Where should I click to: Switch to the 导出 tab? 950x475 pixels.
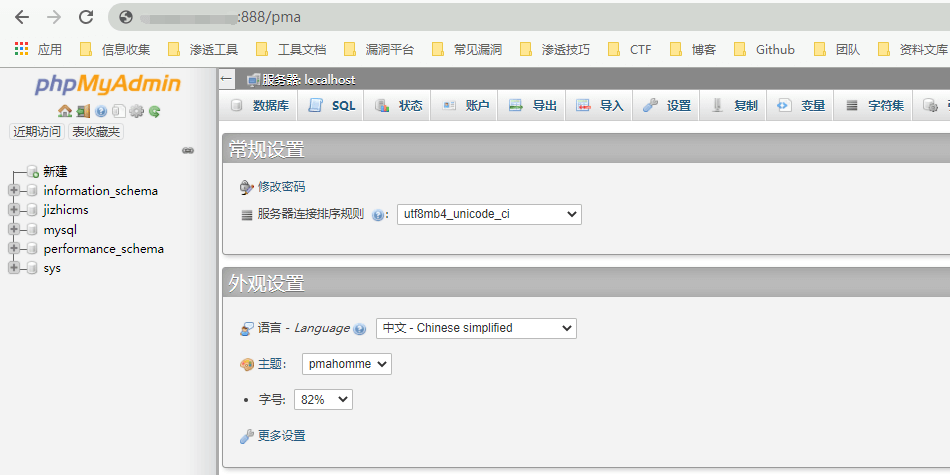pyautogui.click(x=532, y=106)
